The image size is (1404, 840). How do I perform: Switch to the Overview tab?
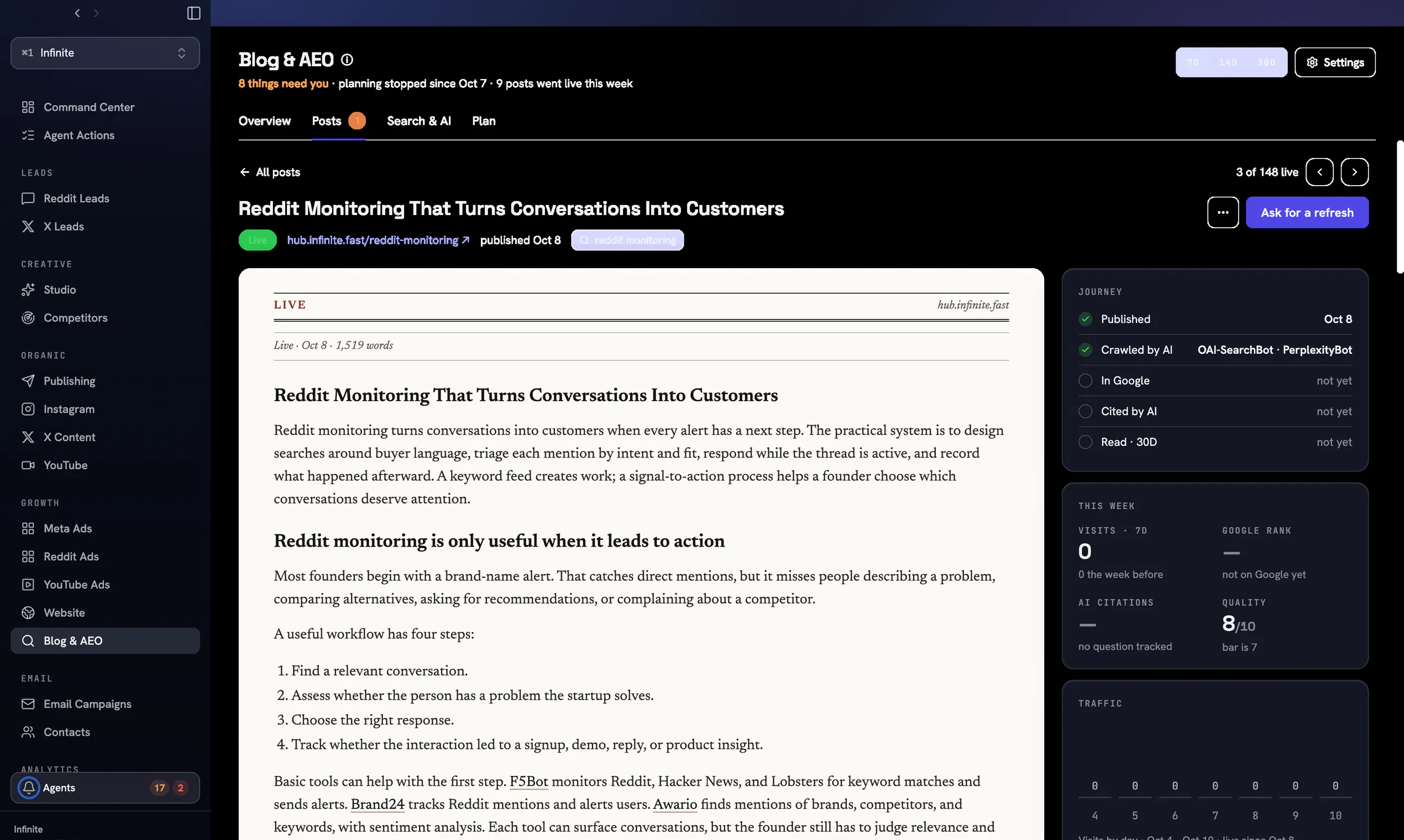264,120
